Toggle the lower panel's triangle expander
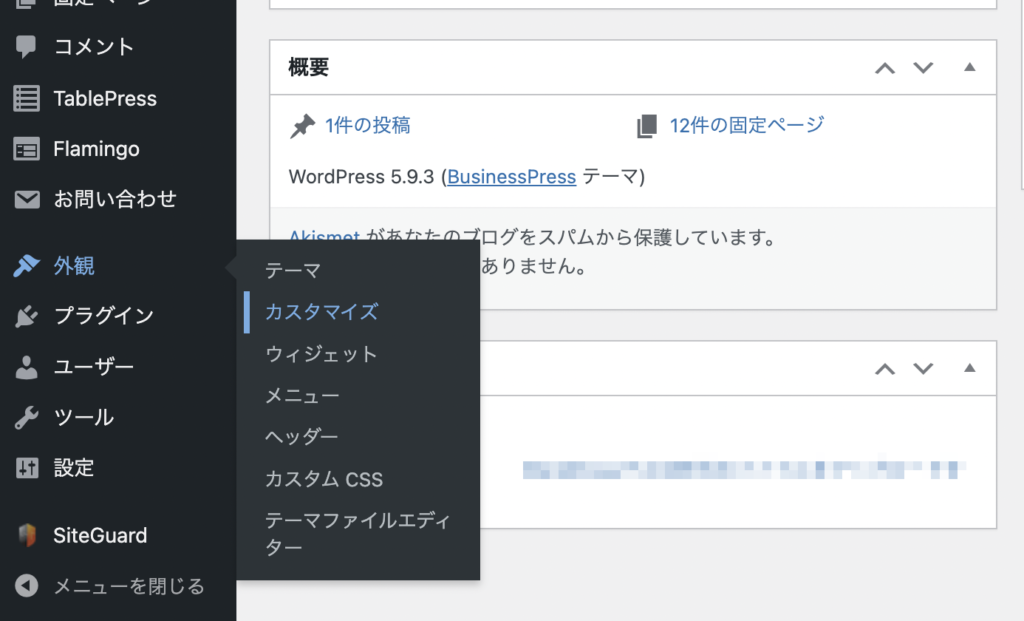Image resolution: width=1024 pixels, height=621 pixels. pos(968,368)
